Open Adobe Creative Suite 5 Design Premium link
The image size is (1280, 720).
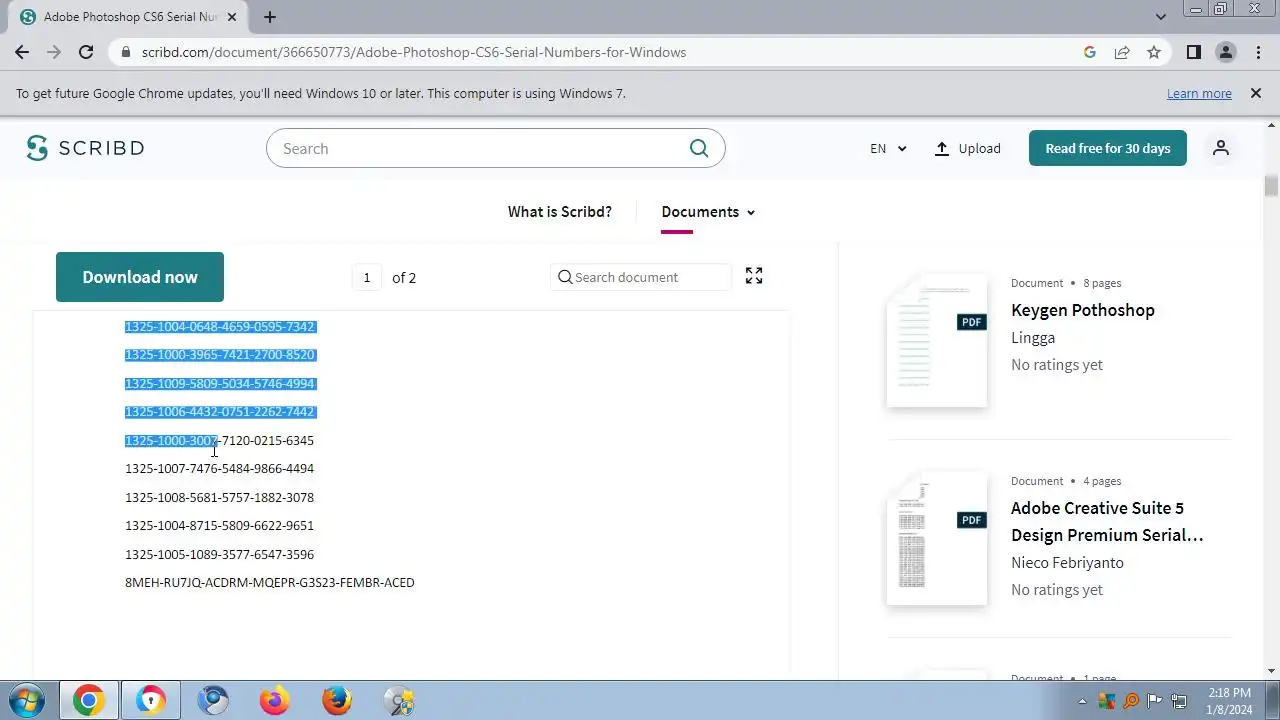[x=1107, y=521]
